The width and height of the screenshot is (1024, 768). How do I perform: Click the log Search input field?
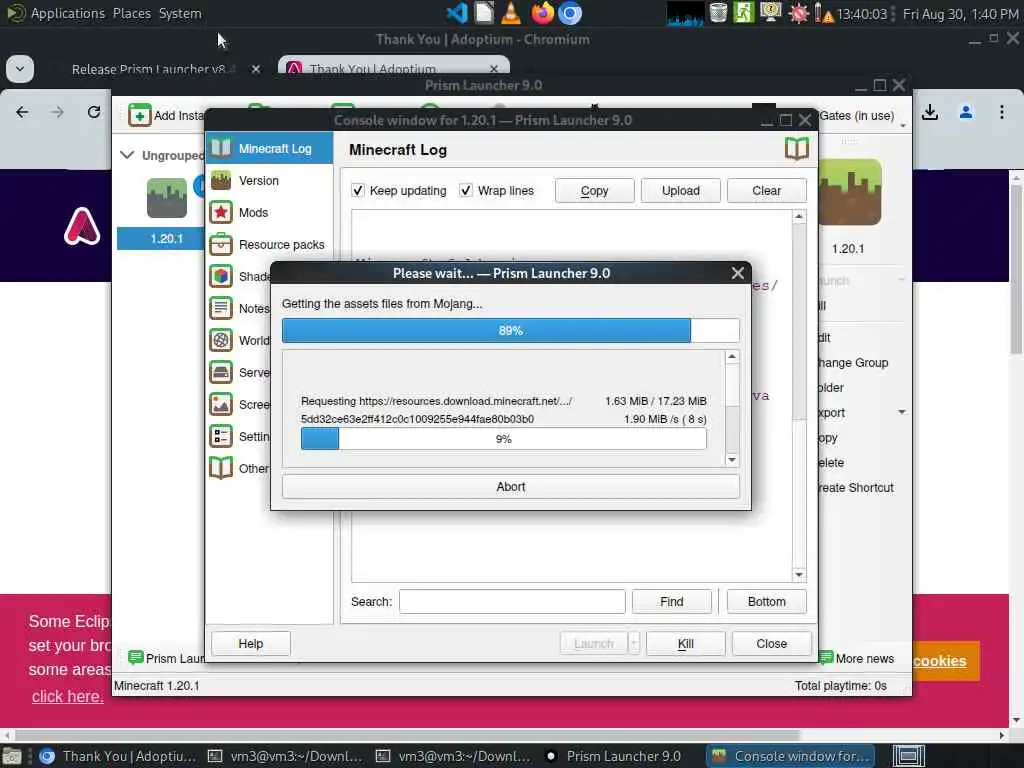(x=512, y=601)
